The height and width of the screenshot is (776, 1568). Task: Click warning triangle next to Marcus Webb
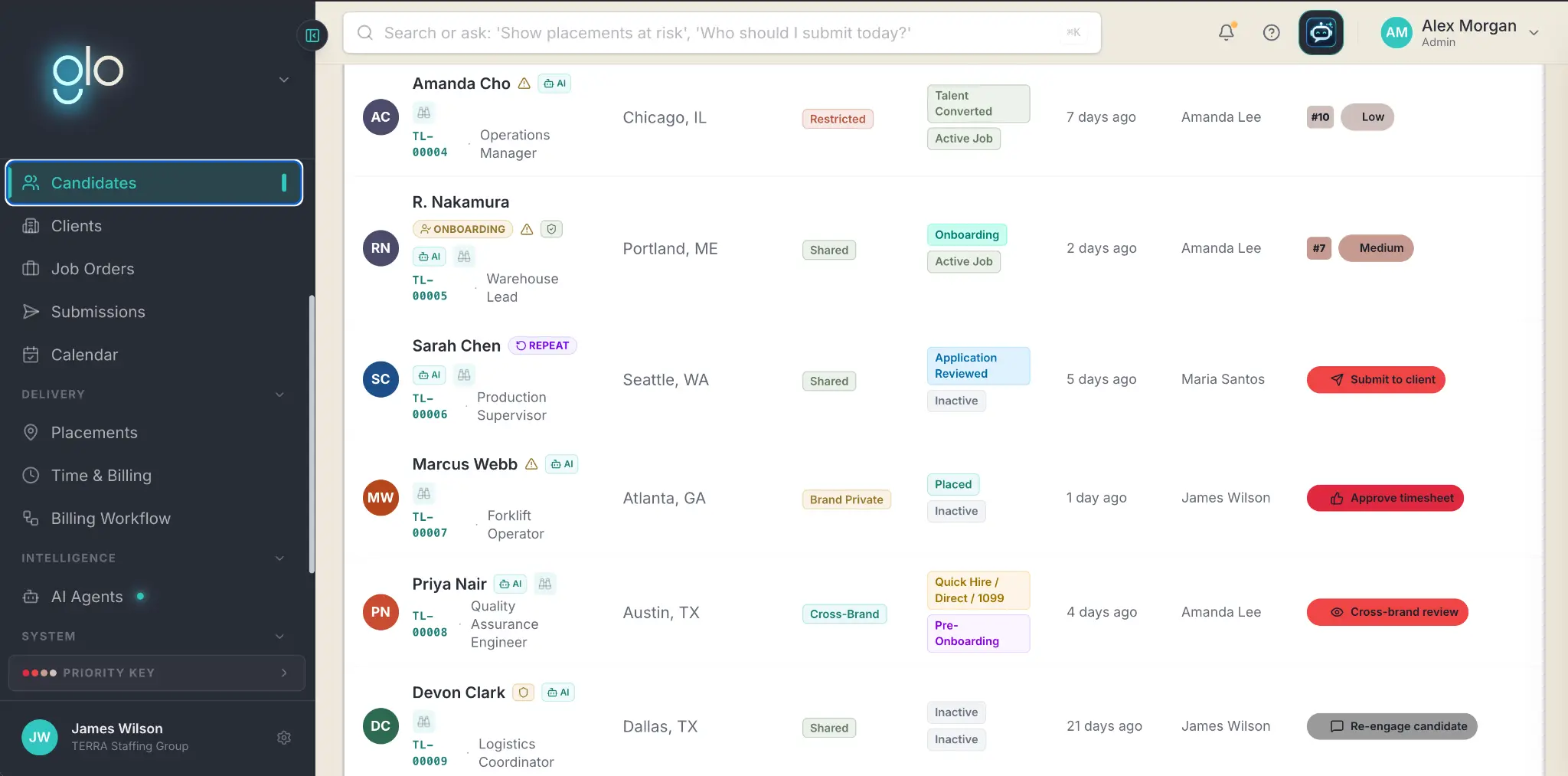pyautogui.click(x=531, y=464)
